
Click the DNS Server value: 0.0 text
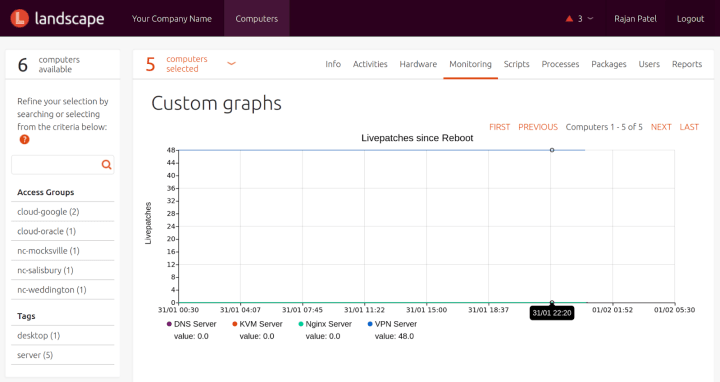[x=191, y=336]
